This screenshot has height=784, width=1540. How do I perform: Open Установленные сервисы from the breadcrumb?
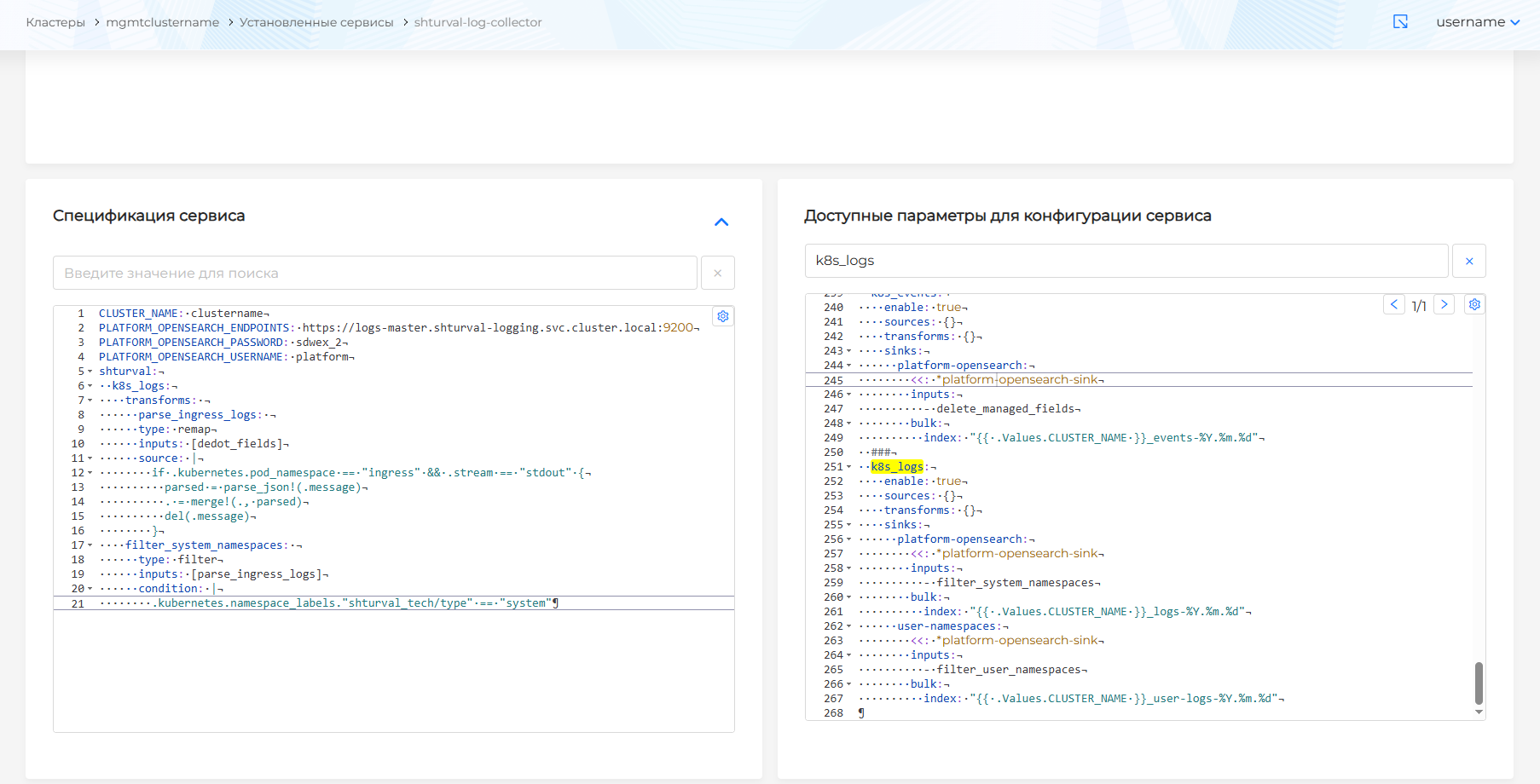point(316,22)
